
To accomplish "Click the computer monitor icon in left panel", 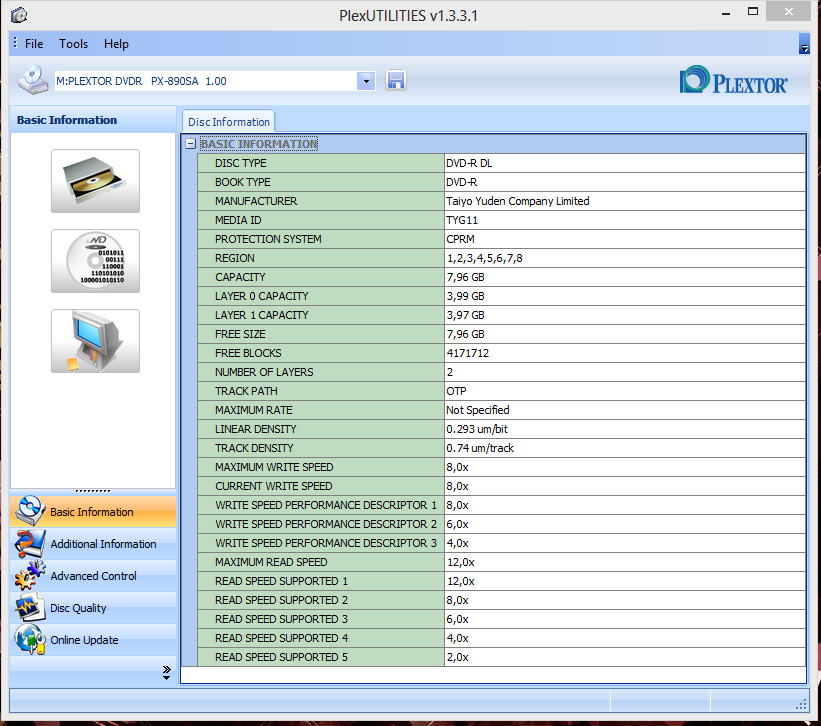I will [x=95, y=341].
